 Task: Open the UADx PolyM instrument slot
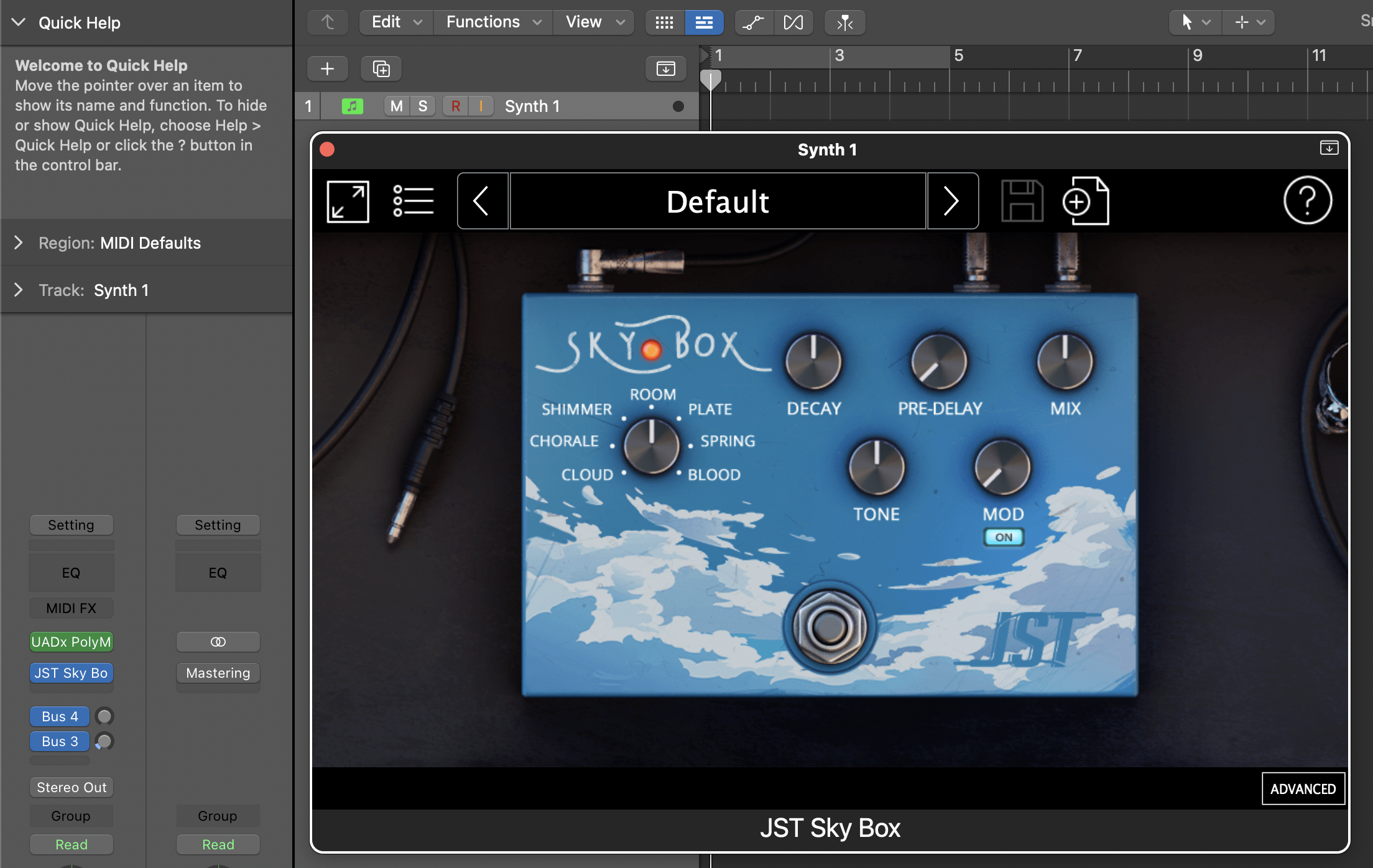coord(72,642)
